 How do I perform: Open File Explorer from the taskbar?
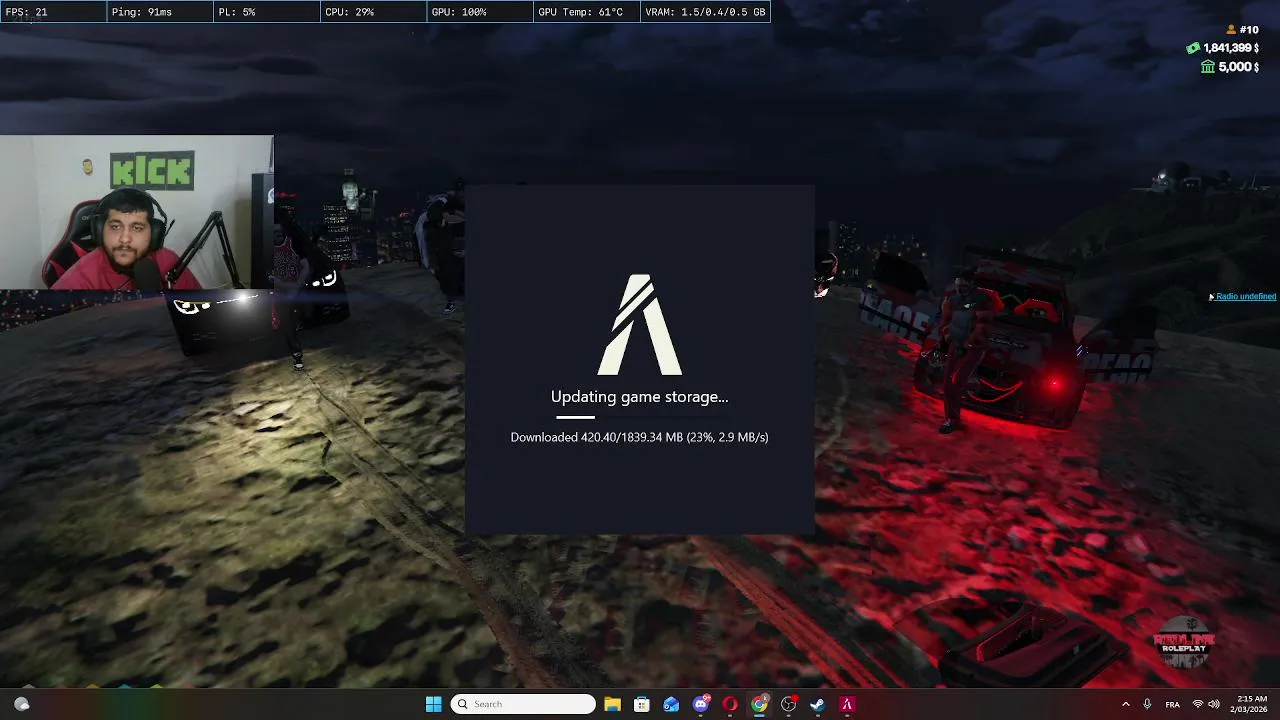[x=612, y=704]
